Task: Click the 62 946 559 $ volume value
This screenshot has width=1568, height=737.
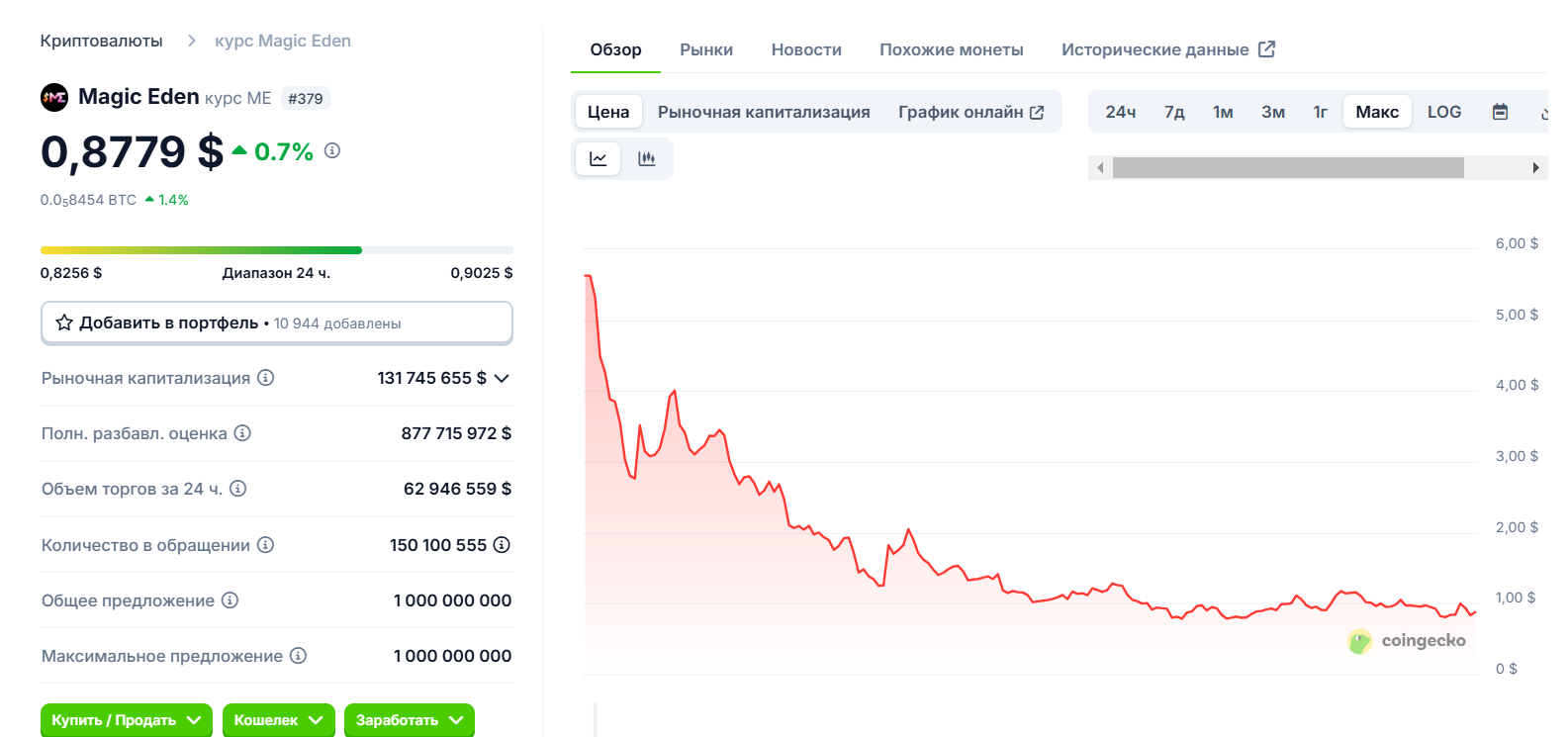Action: click(457, 489)
